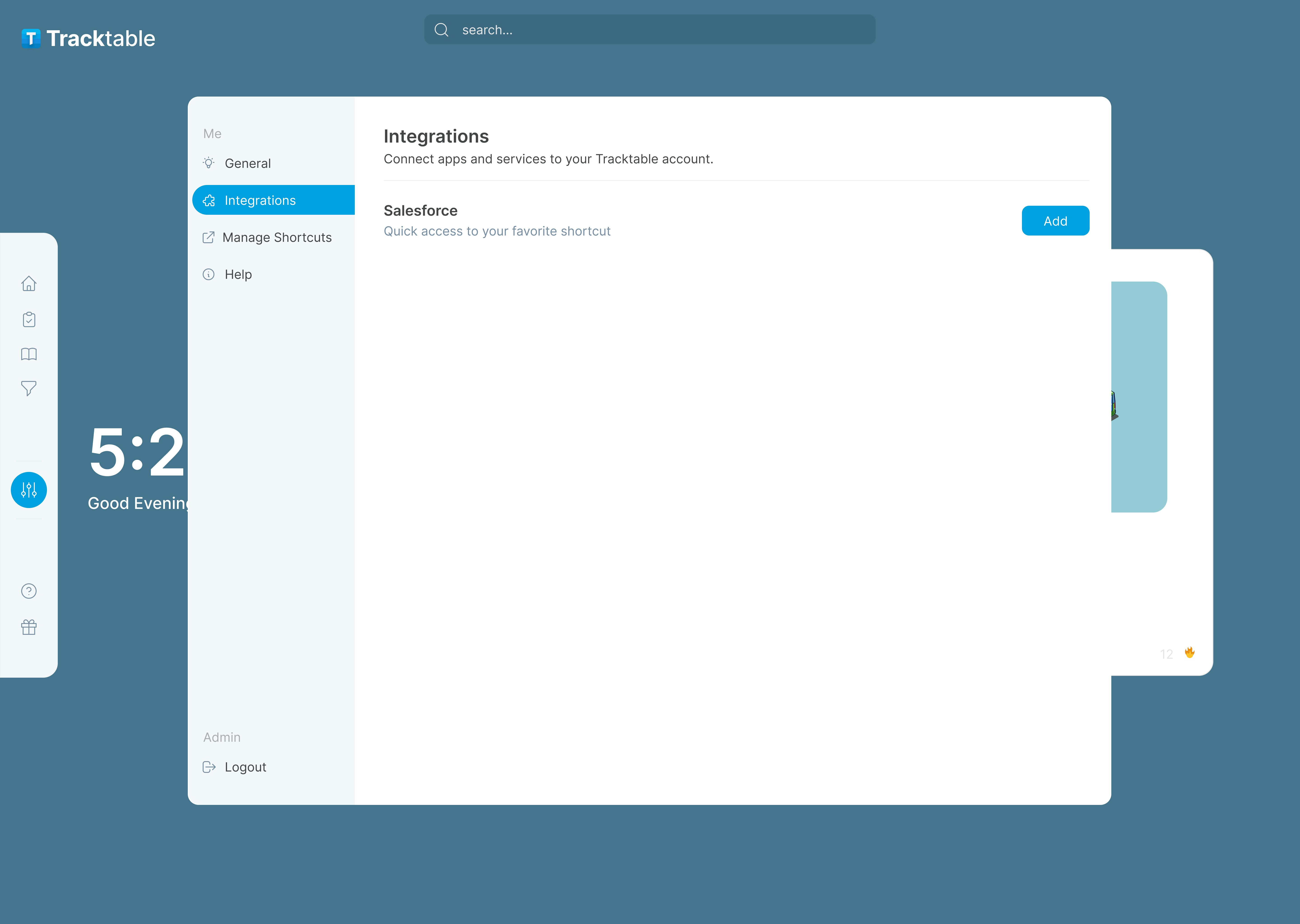Click the search magnifier icon
Screen dimensions: 1300x924
(441, 30)
